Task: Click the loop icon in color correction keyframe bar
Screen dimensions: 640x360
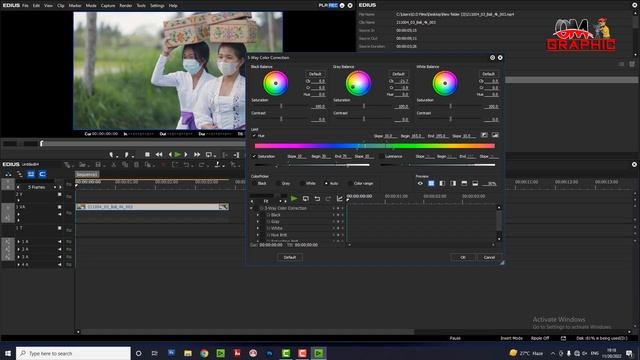Action: (x=306, y=198)
